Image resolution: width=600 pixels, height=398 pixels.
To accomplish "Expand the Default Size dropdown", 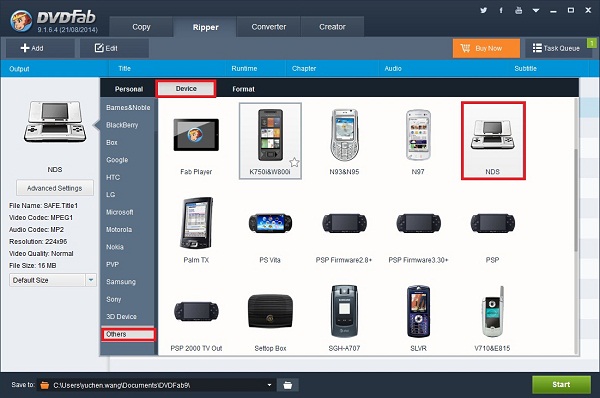I will pos(91,280).
